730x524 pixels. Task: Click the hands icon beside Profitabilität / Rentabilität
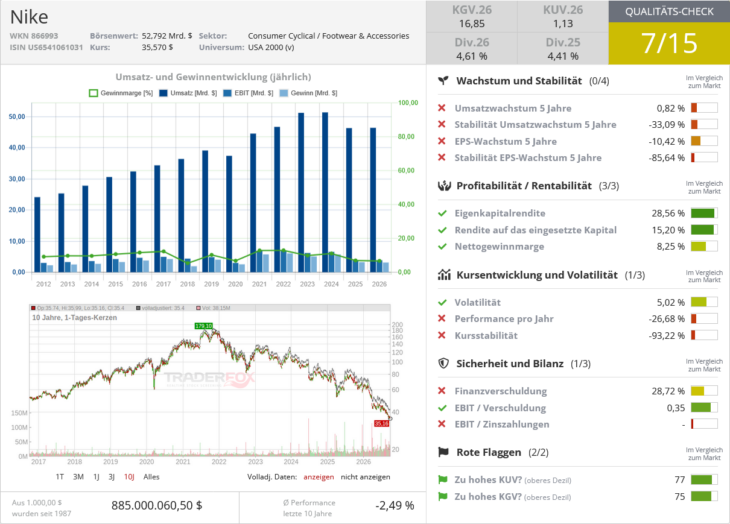tap(444, 186)
